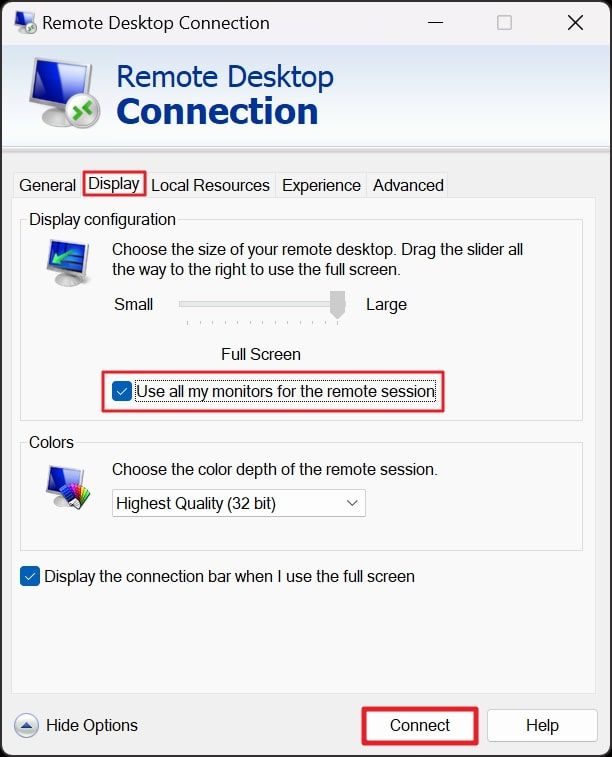
Task: Click the disabled maximize window icon
Action: (x=504, y=23)
